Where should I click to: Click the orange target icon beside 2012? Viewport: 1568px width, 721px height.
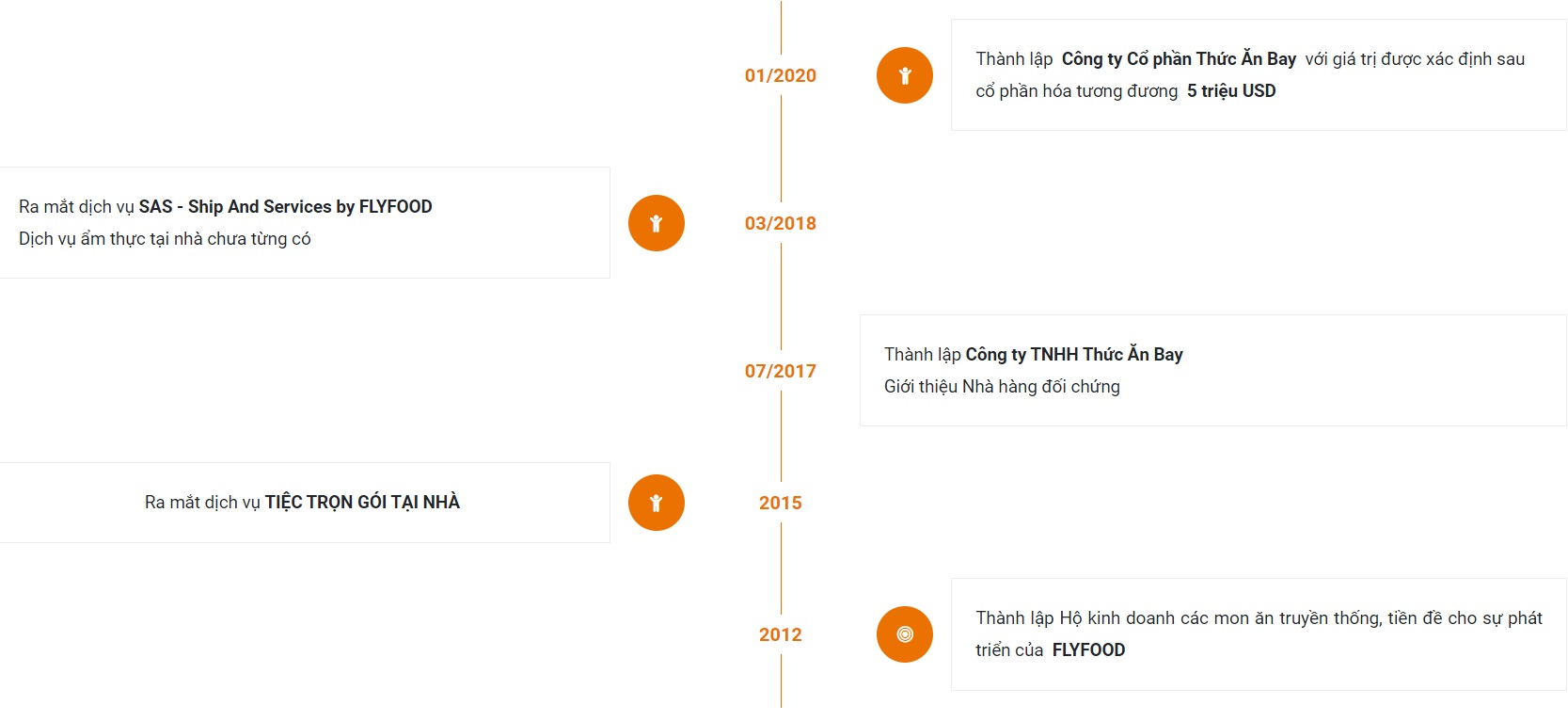coord(904,634)
